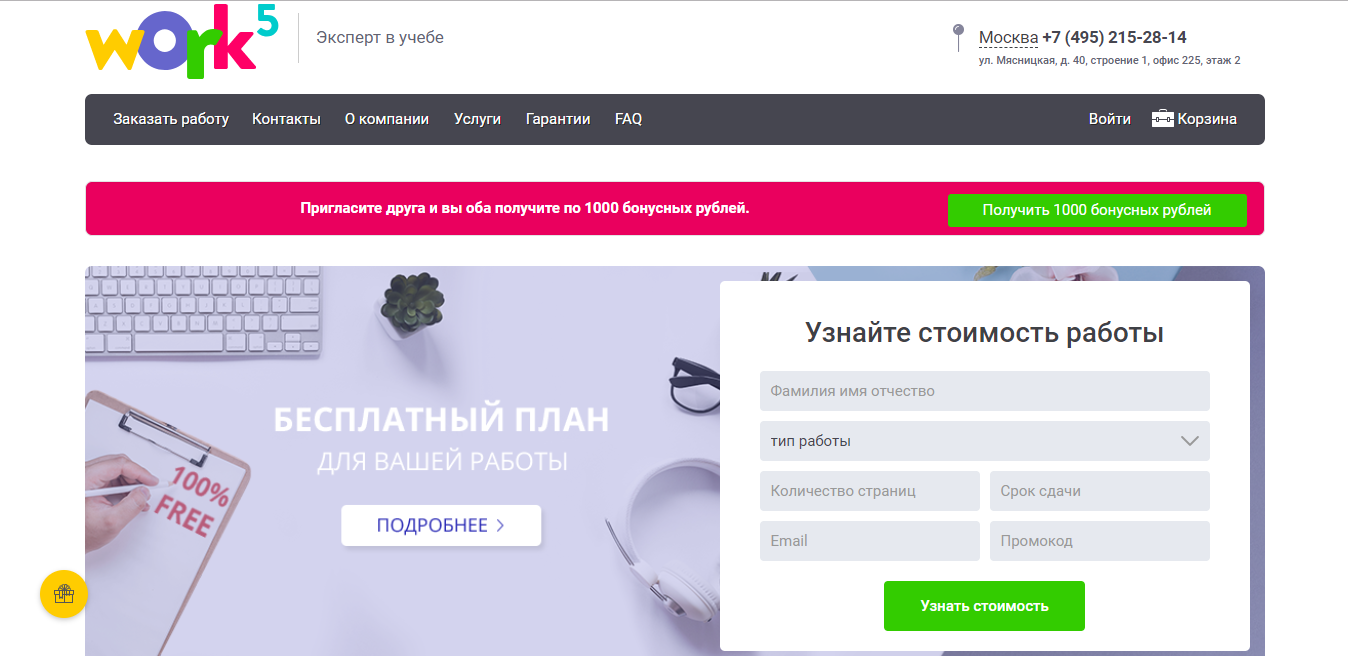The image size is (1348, 656).
Task: Open the Заказать работу menu item
Action: pos(171,119)
